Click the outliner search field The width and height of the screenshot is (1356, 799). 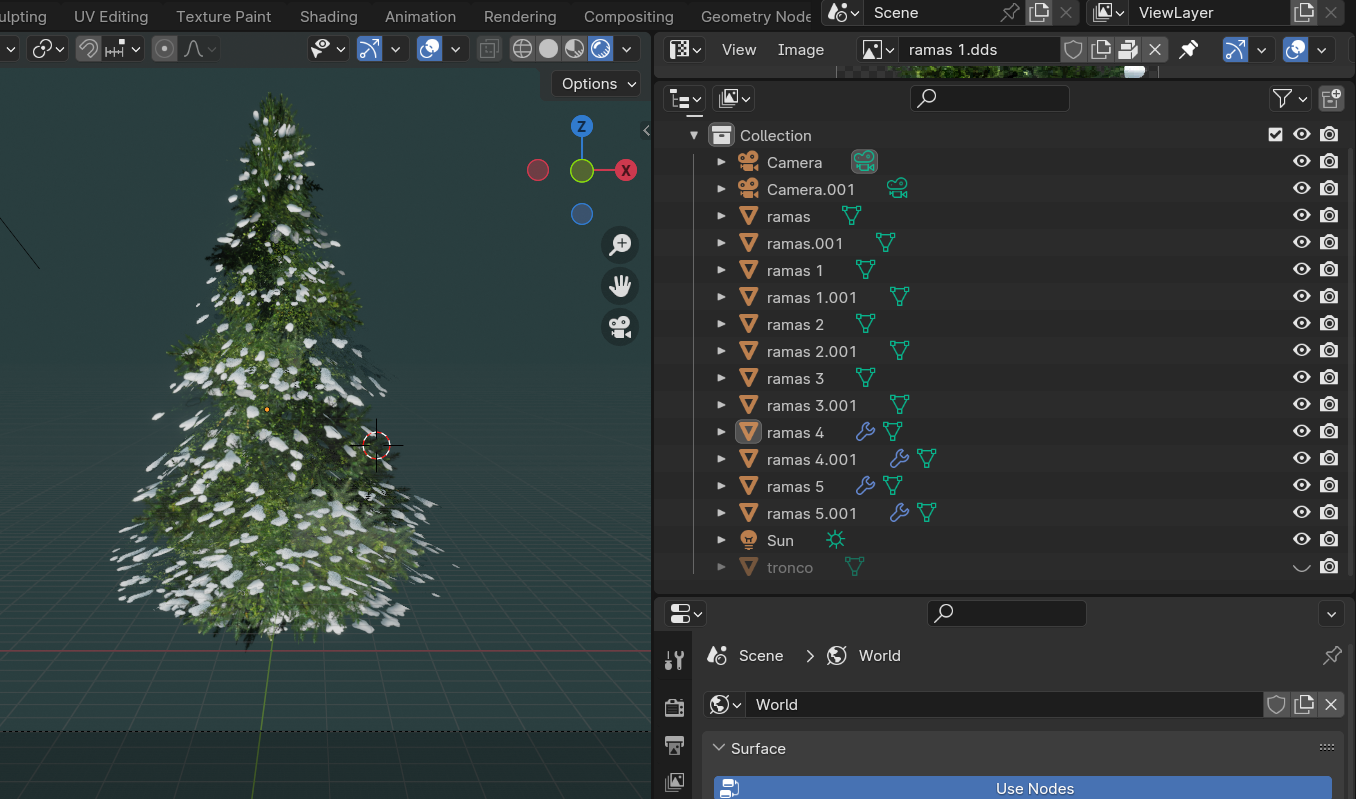(x=989, y=98)
